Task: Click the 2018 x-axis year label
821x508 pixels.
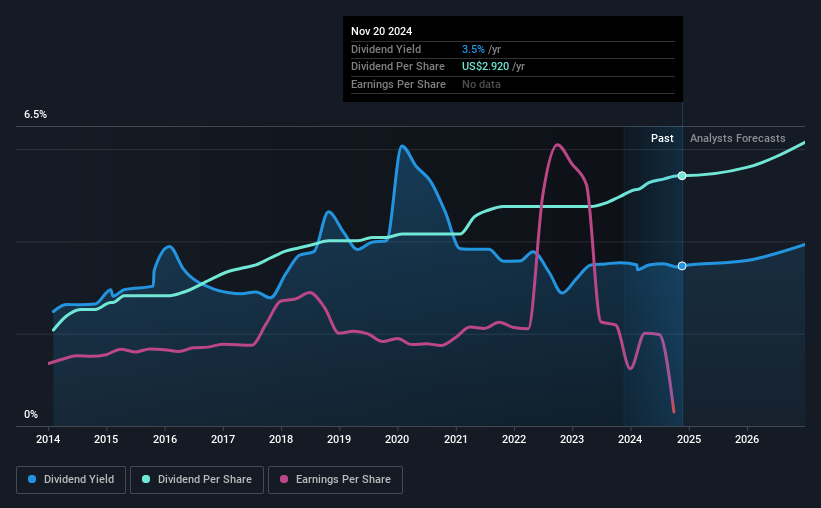Action: (x=281, y=439)
